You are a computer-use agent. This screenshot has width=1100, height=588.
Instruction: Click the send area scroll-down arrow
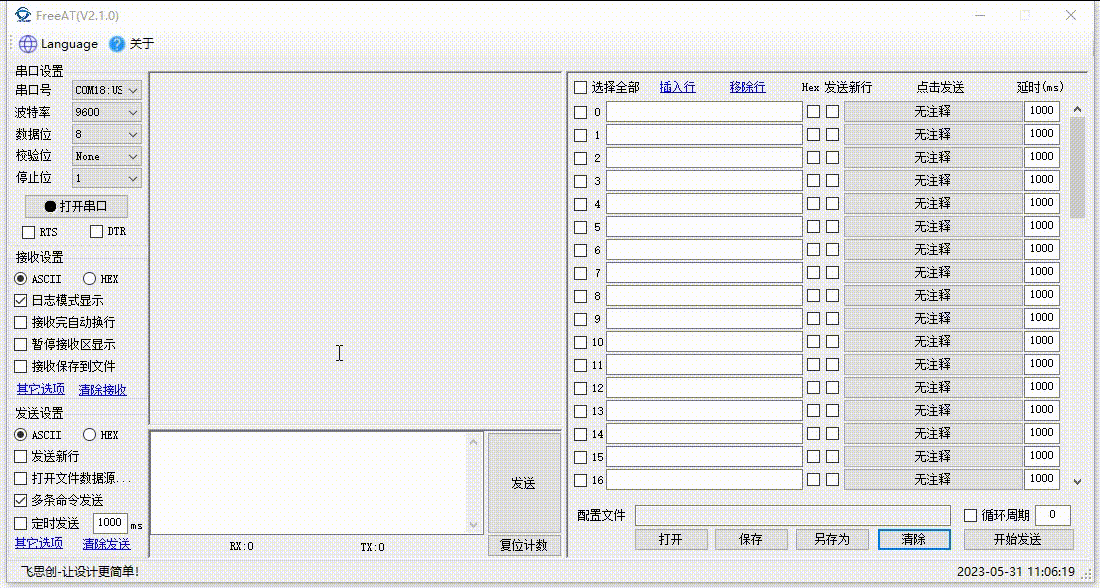474,525
